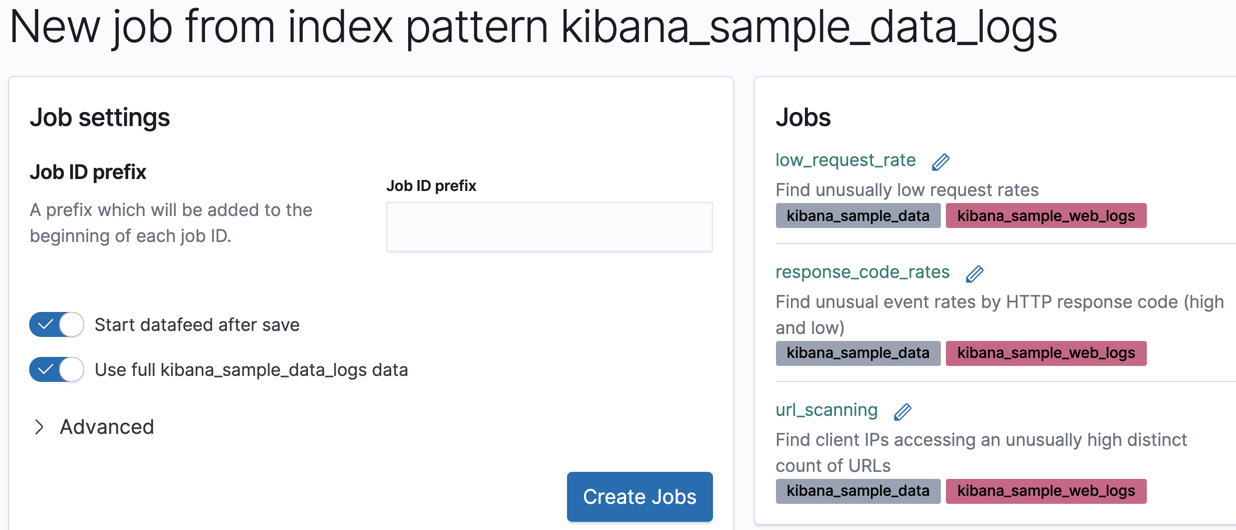
Task: Click the Jobs panel heading
Action: [803, 117]
